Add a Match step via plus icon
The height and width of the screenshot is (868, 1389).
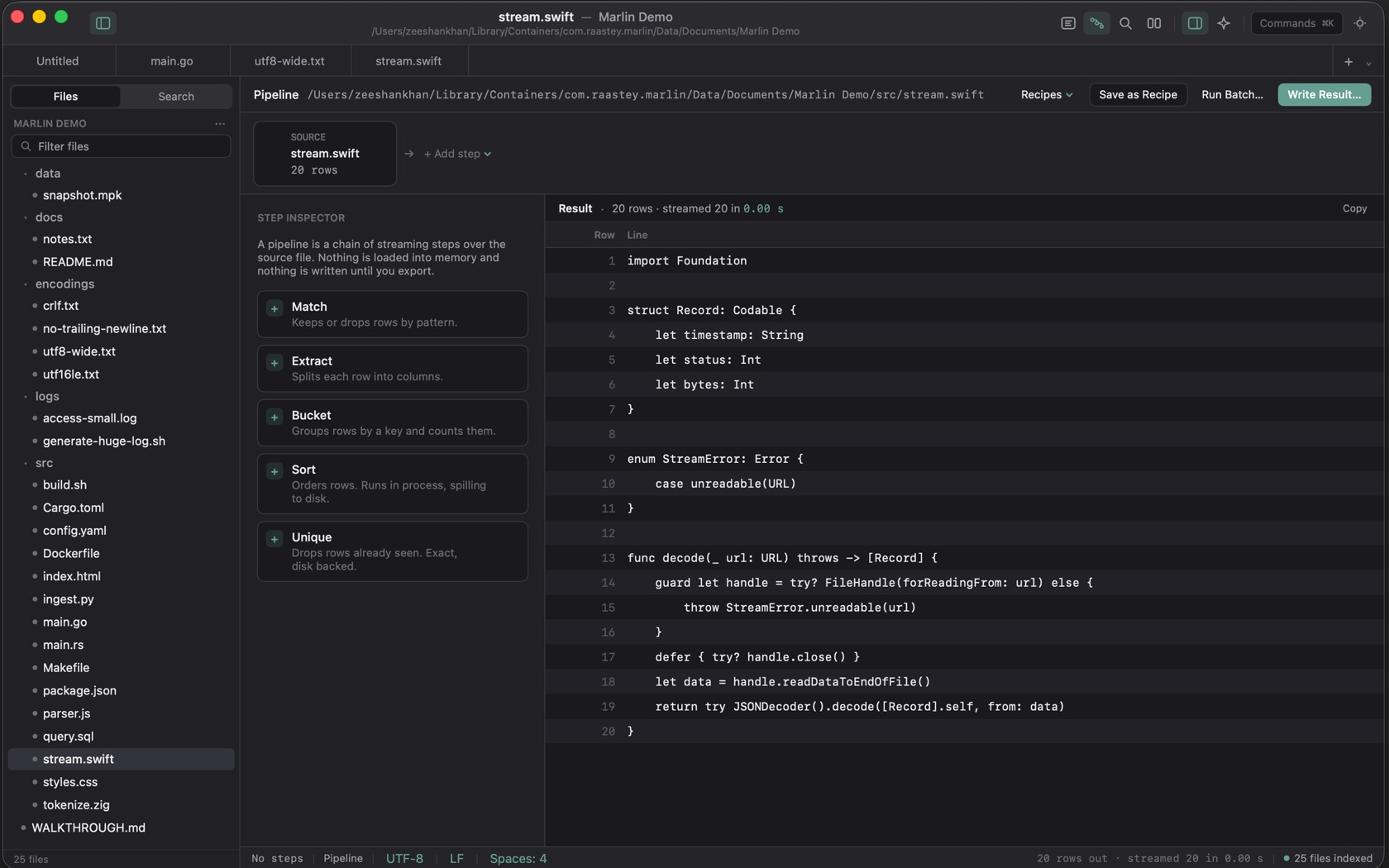274,308
